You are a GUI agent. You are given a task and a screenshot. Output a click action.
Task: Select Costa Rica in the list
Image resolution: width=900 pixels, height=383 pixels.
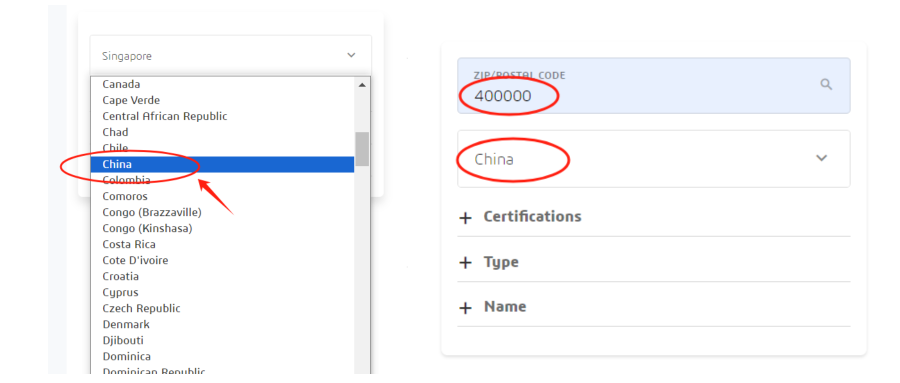pyautogui.click(x=222, y=245)
